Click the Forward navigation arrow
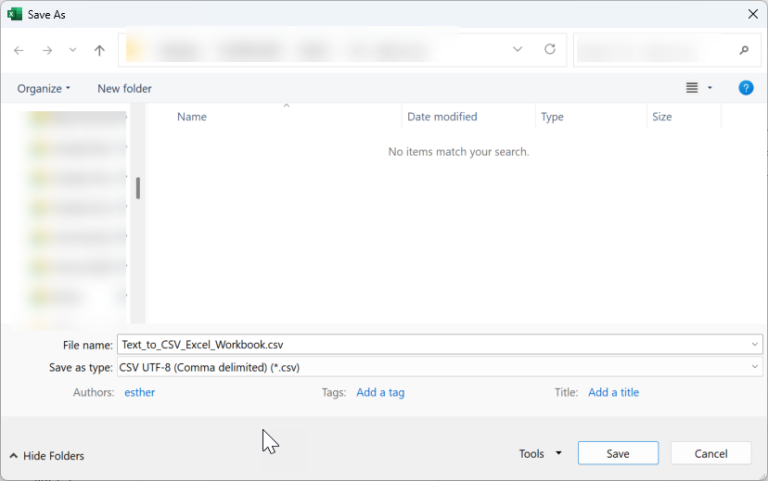768x481 pixels. point(47,50)
